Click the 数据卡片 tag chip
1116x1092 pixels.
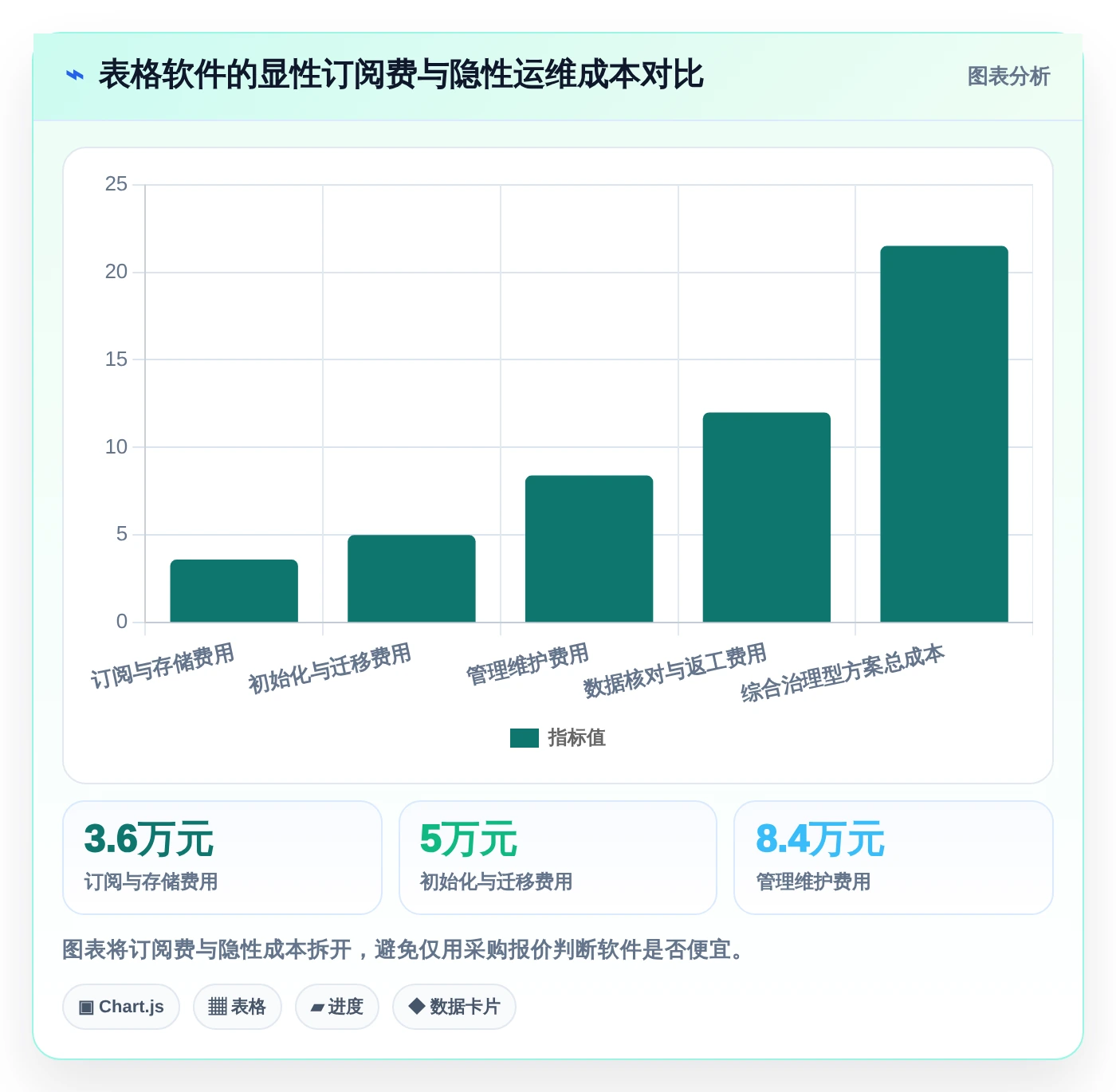pos(454,1007)
